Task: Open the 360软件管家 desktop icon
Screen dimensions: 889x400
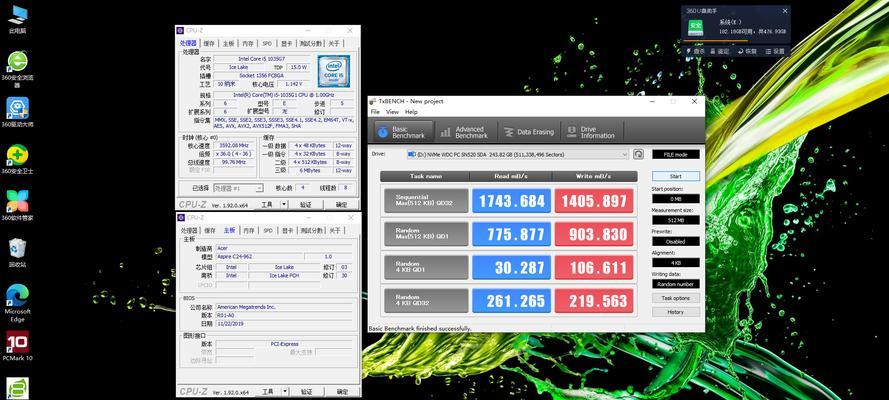Action: click(x=18, y=205)
